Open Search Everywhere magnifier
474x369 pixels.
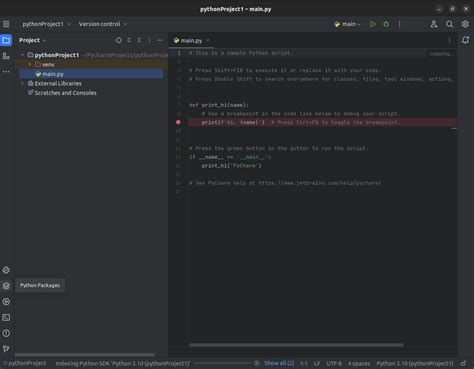[449, 24]
